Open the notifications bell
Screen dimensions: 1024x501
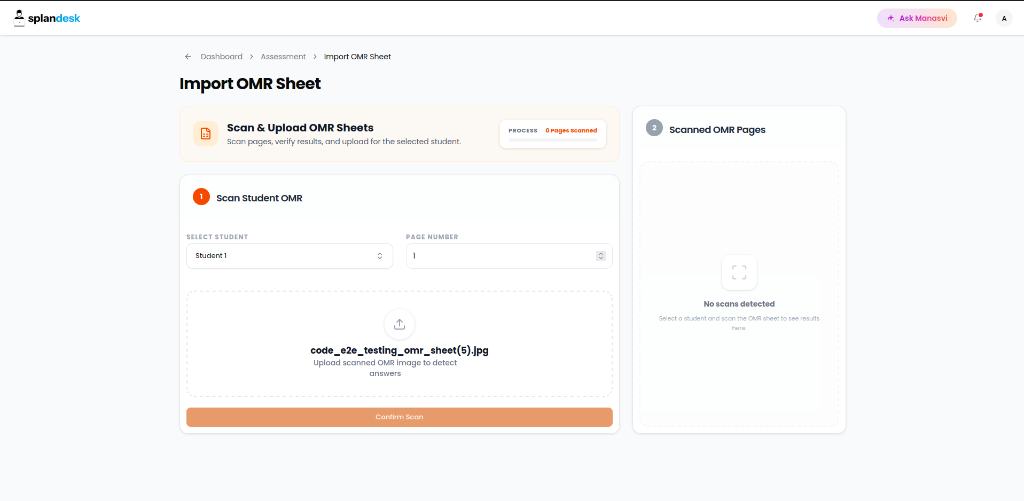tap(978, 18)
